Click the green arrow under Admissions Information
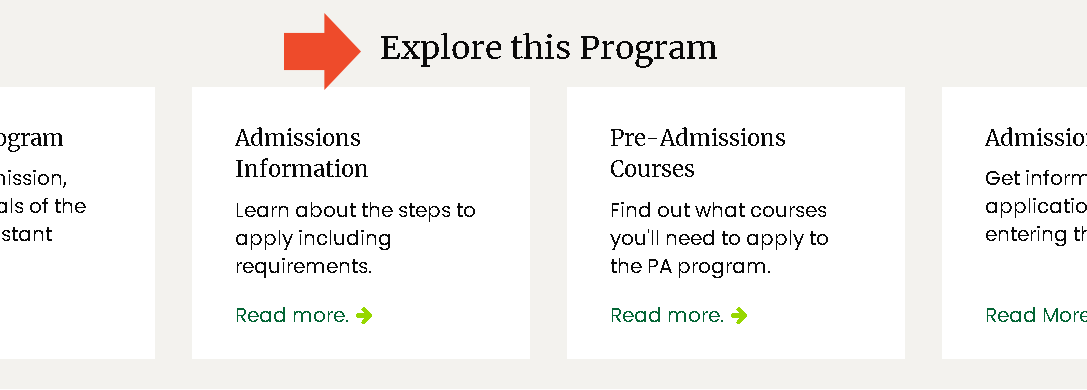This screenshot has height=390, width=1087. tap(364, 316)
